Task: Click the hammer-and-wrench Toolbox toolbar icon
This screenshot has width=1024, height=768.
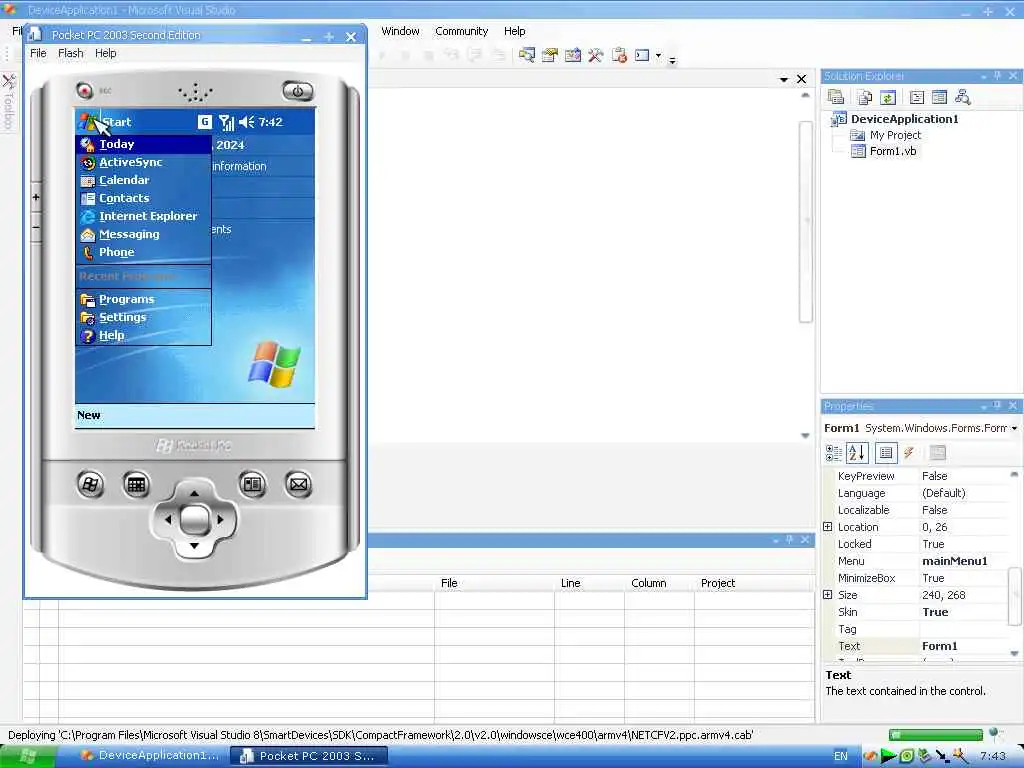Action: [595, 56]
